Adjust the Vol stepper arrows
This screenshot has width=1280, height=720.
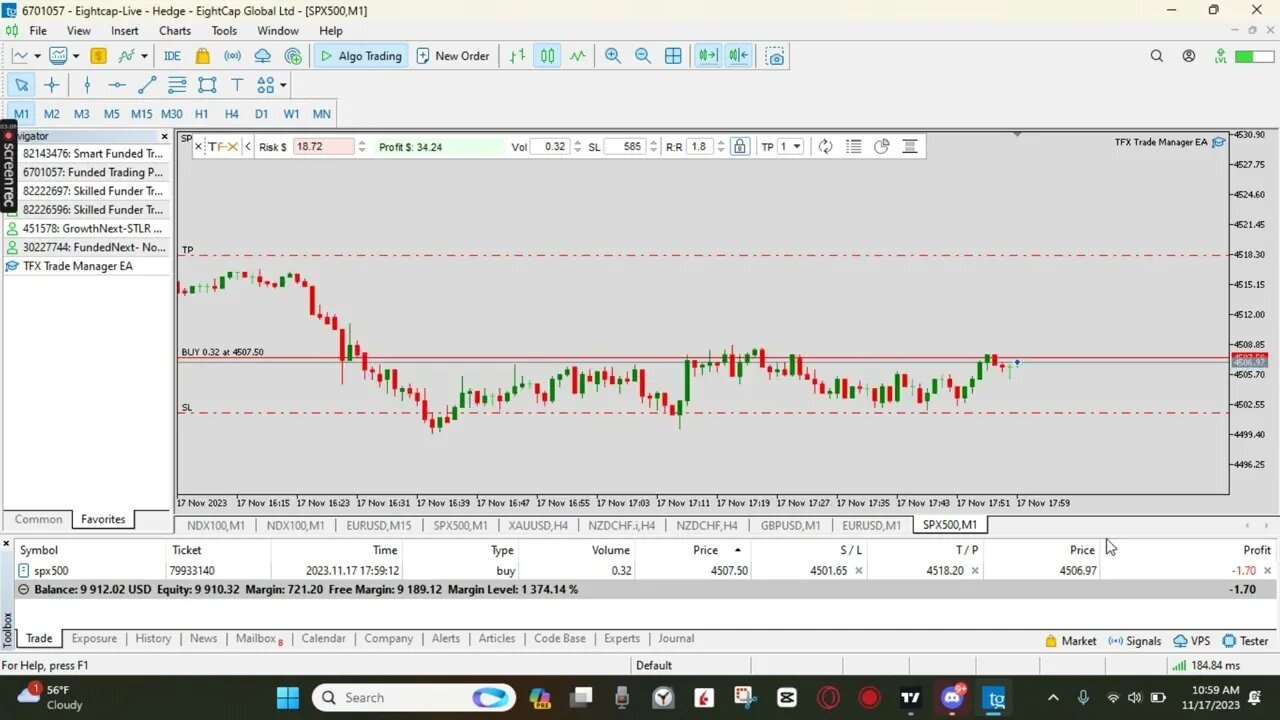click(x=577, y=146)
